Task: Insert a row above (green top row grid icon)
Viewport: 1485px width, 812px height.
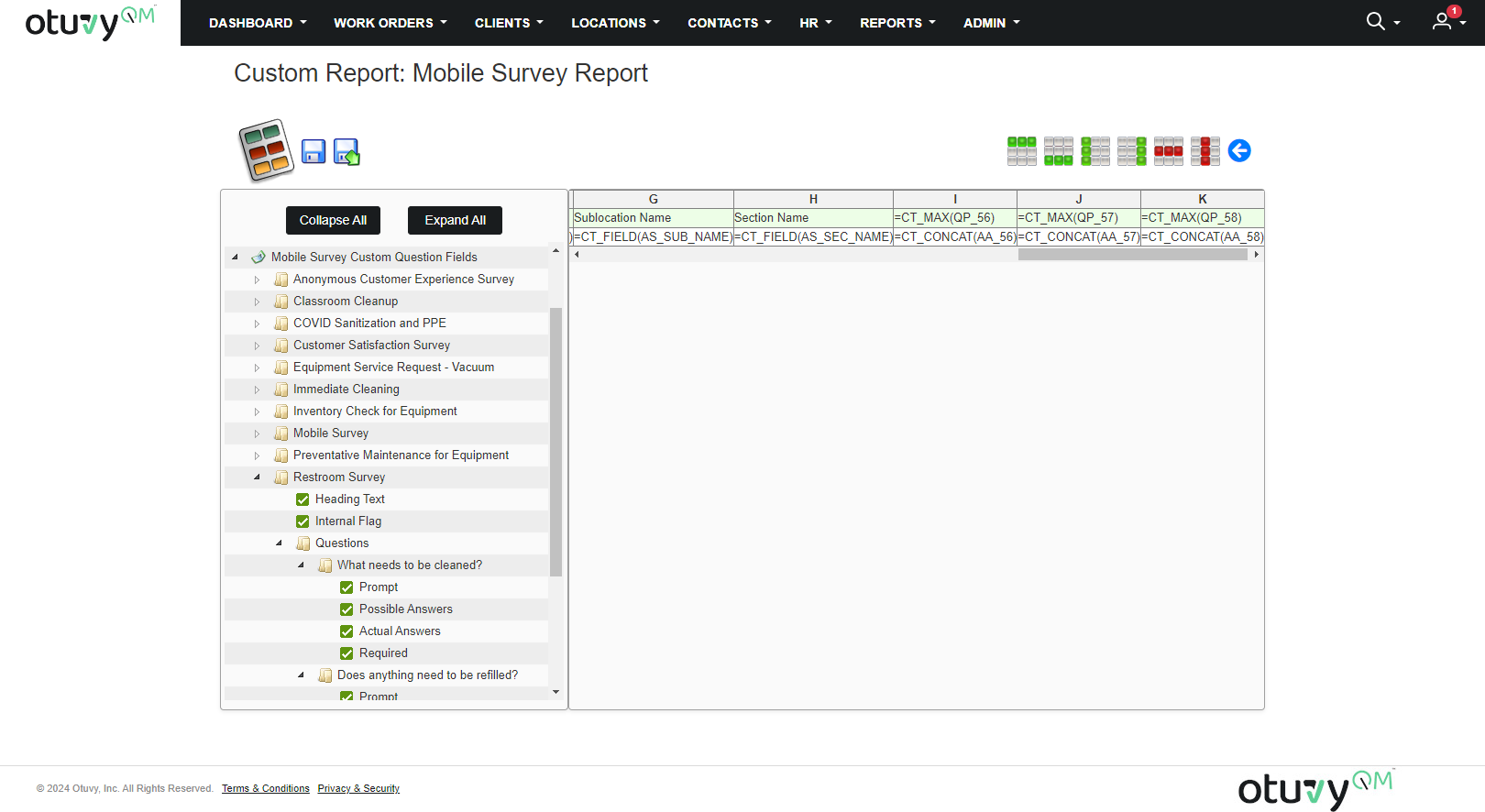Action: click(x=1022, y=151)
